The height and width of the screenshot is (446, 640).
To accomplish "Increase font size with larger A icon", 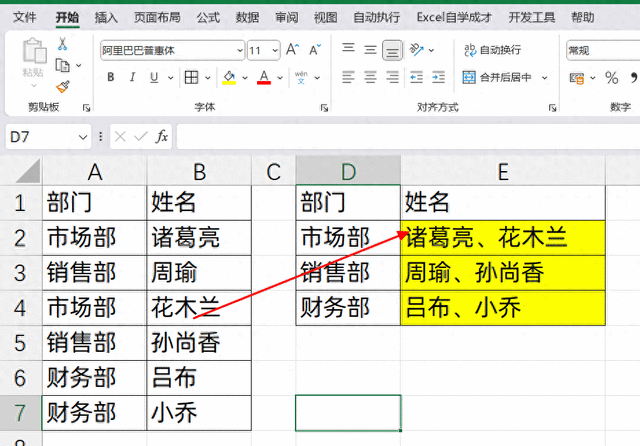I will coord(292,50).
